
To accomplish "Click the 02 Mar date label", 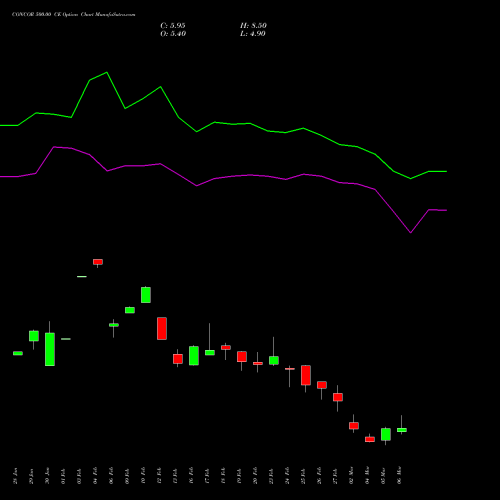I will pyautogui.click(x=351, y=476).
